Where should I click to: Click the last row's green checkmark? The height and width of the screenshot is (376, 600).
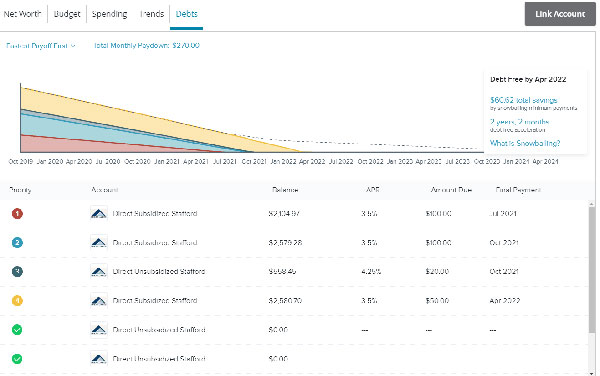pos(17,359)
